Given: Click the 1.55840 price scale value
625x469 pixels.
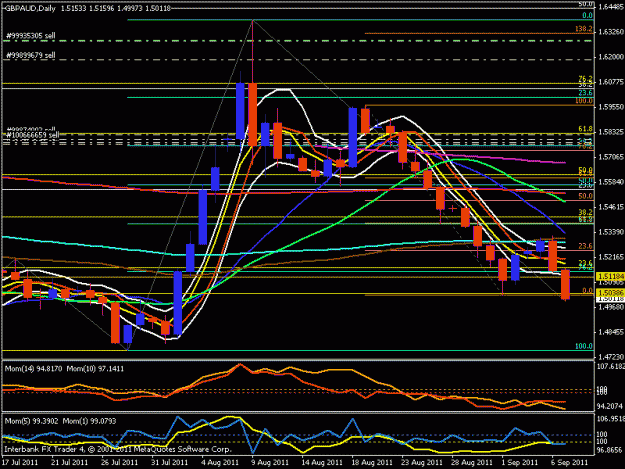Looking at the screenshot, I should pos(611,182).
